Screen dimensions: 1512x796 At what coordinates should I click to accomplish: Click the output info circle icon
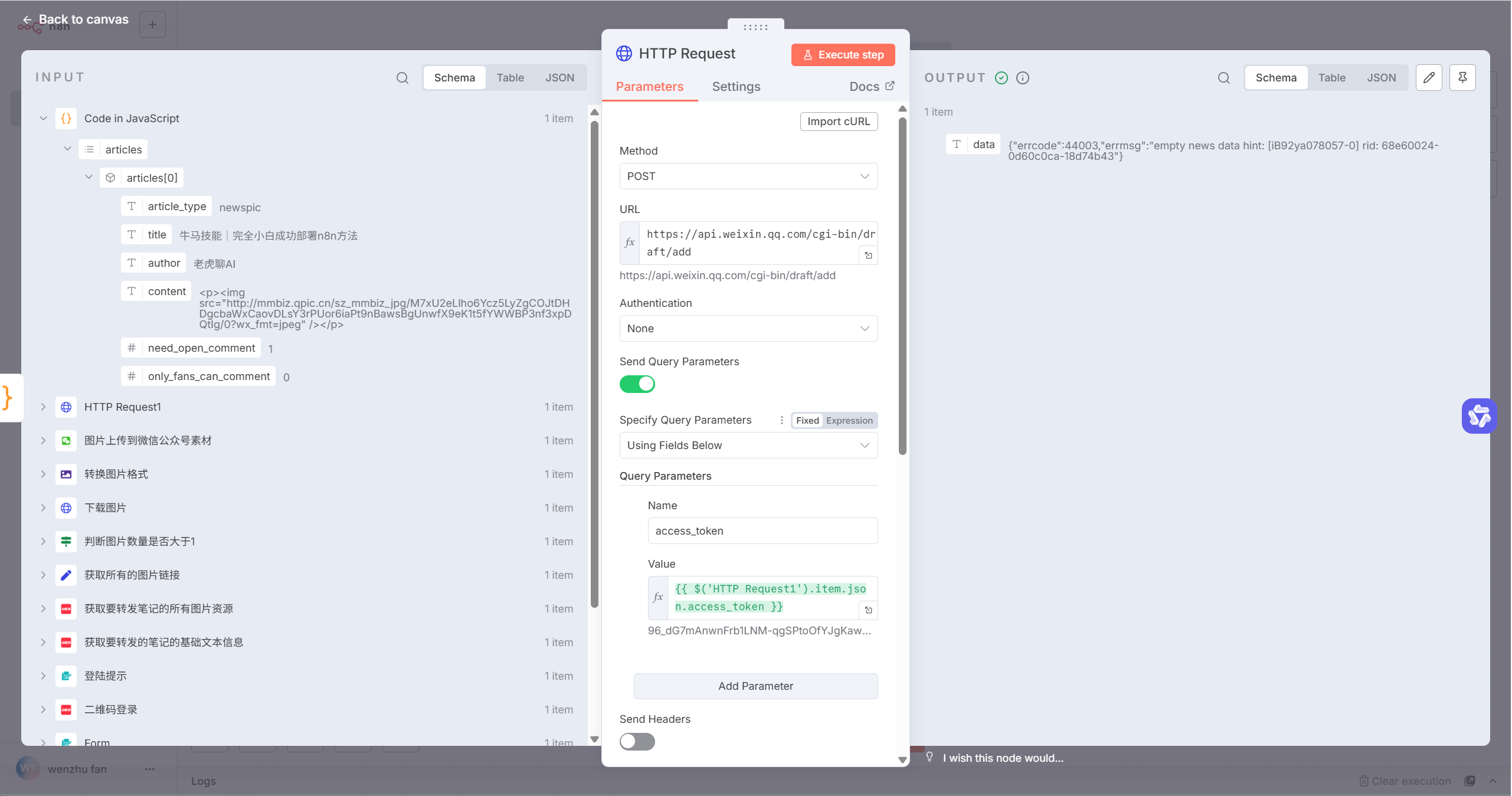(1023, 78)
